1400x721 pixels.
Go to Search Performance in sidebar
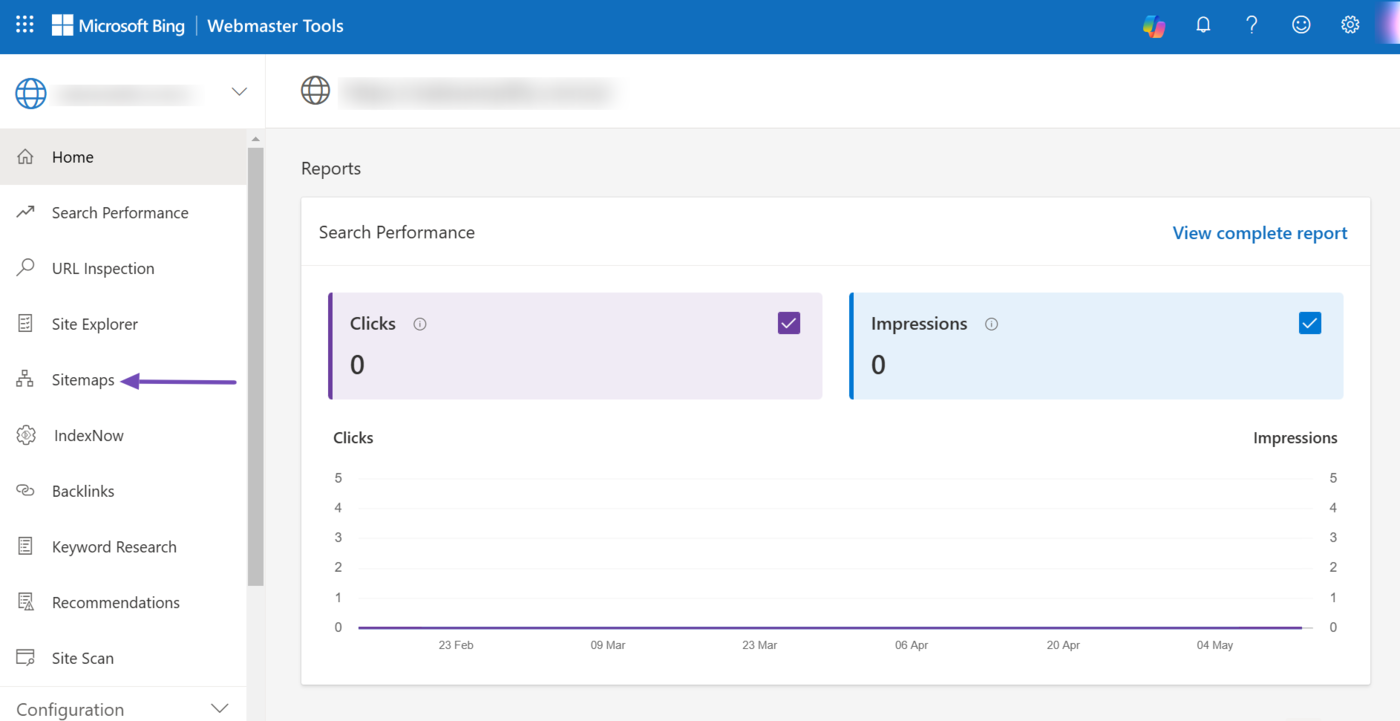click(119, 213)
